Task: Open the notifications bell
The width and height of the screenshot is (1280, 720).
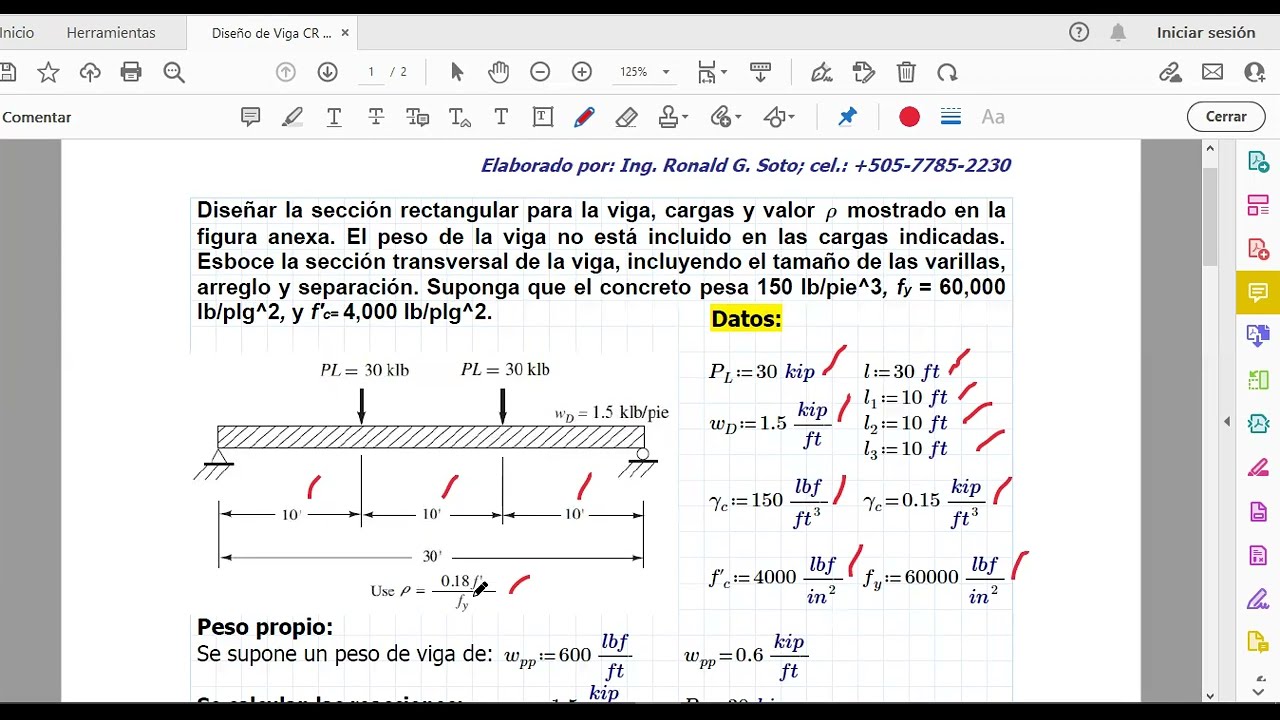Action: click(1118, 32)
